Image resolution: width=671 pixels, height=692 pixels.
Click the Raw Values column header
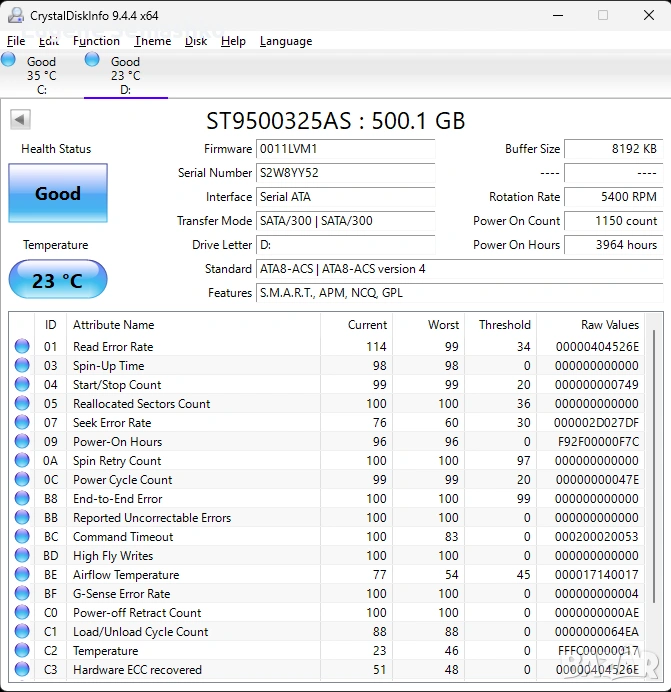pyautogui.click(x=609, y=325)
